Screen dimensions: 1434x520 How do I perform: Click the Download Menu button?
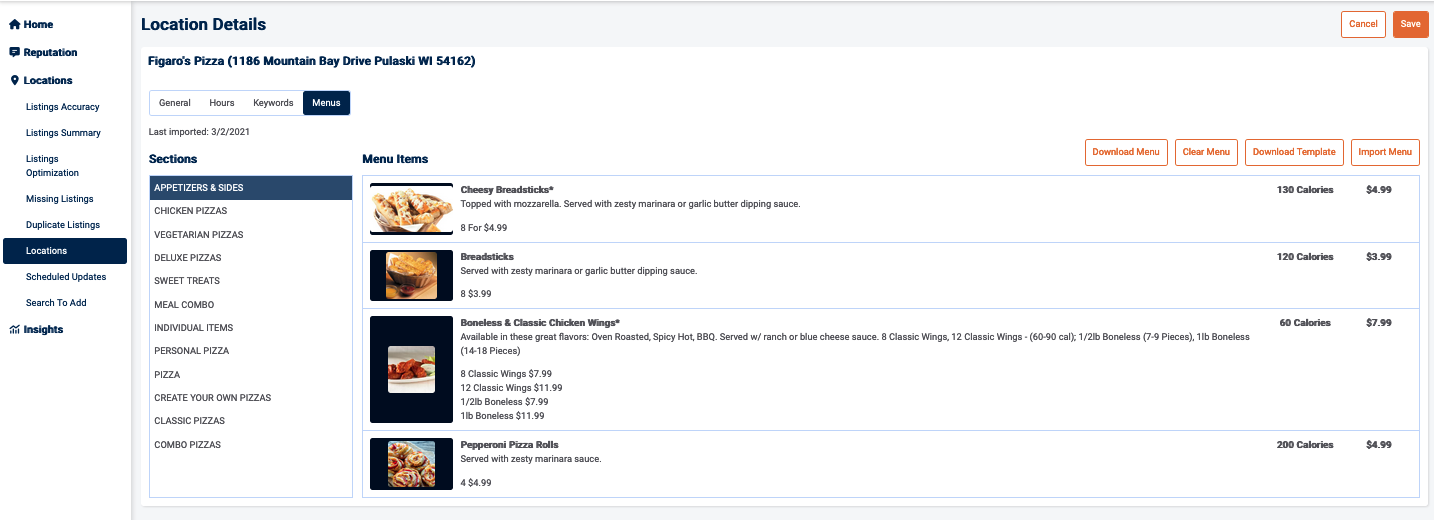coord(1126,152)
